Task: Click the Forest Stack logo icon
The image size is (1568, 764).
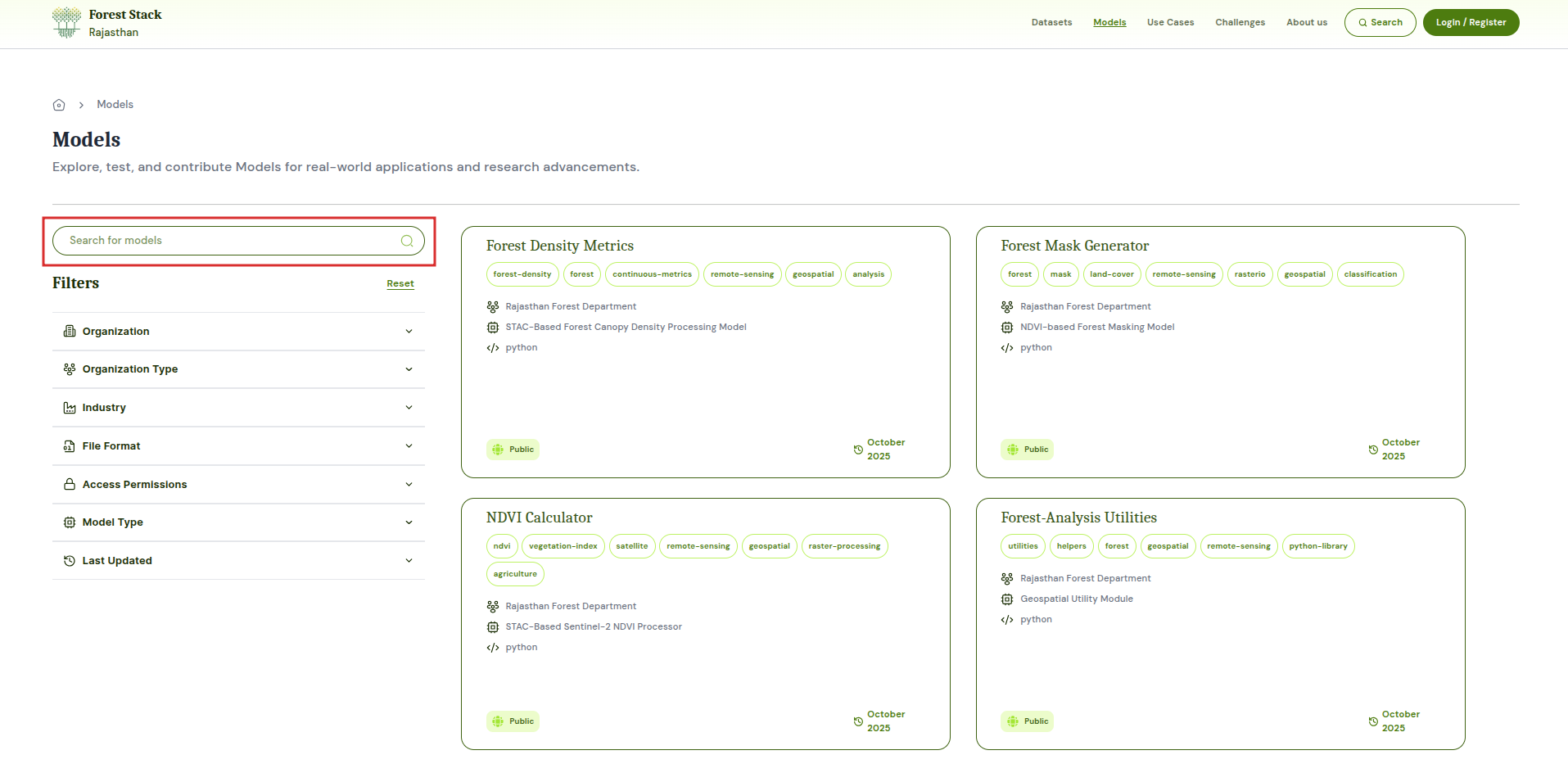Action: (66, 22)
